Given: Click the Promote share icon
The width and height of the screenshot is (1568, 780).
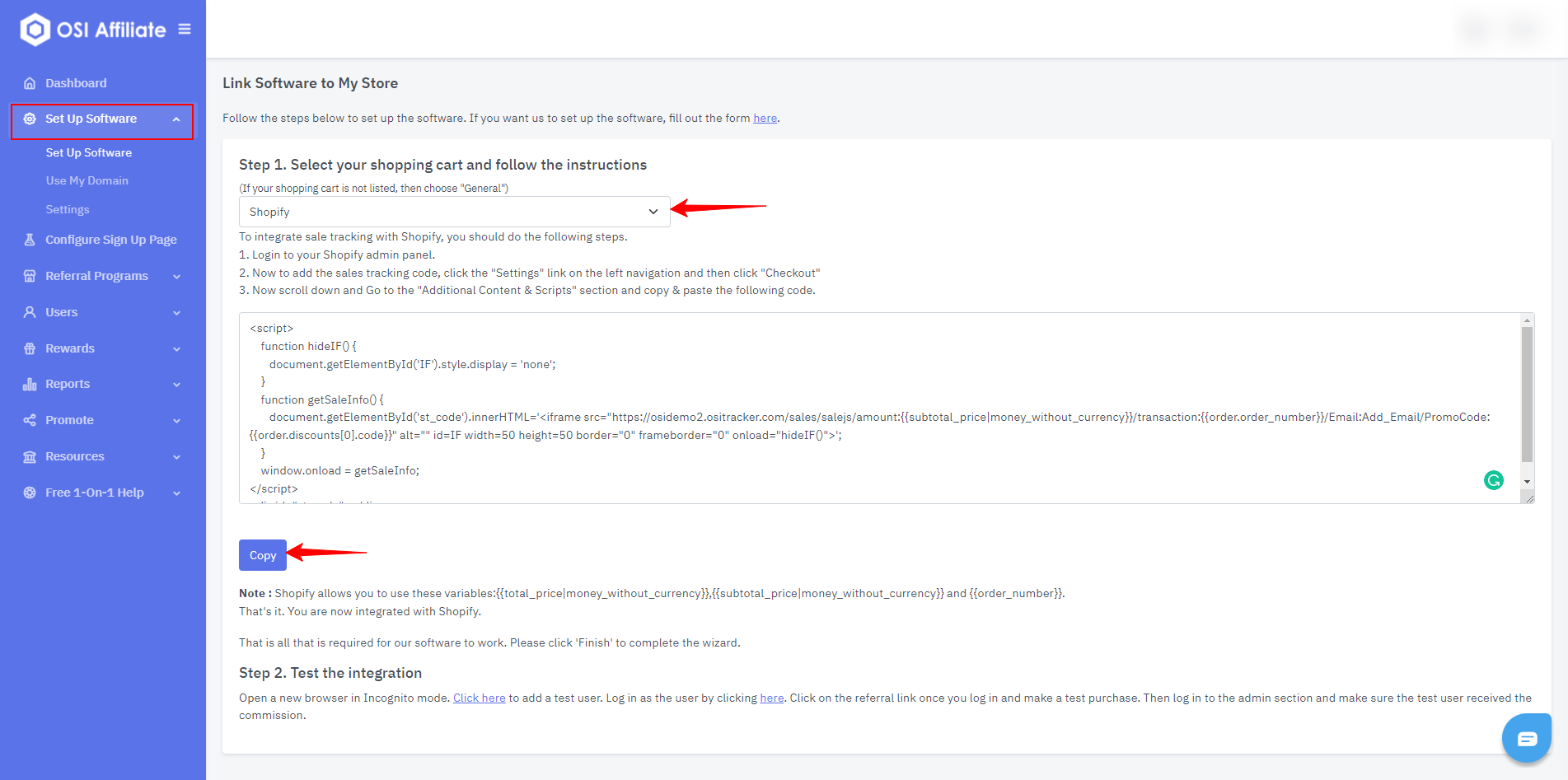Looking at the screenshot, I should pos(30,420).
